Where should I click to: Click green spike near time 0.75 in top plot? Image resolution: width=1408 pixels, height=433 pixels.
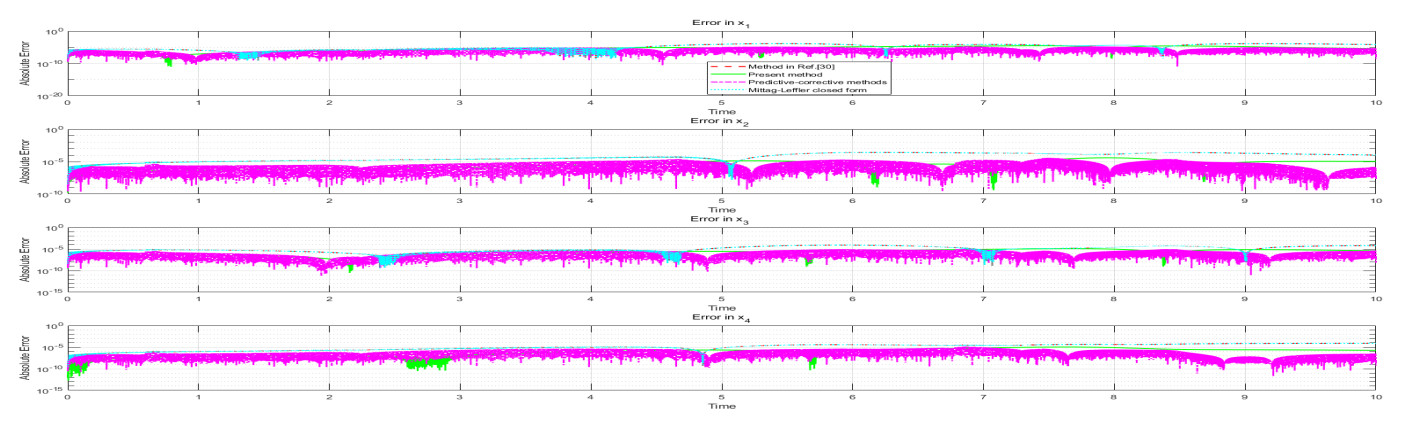coord(168,63)
